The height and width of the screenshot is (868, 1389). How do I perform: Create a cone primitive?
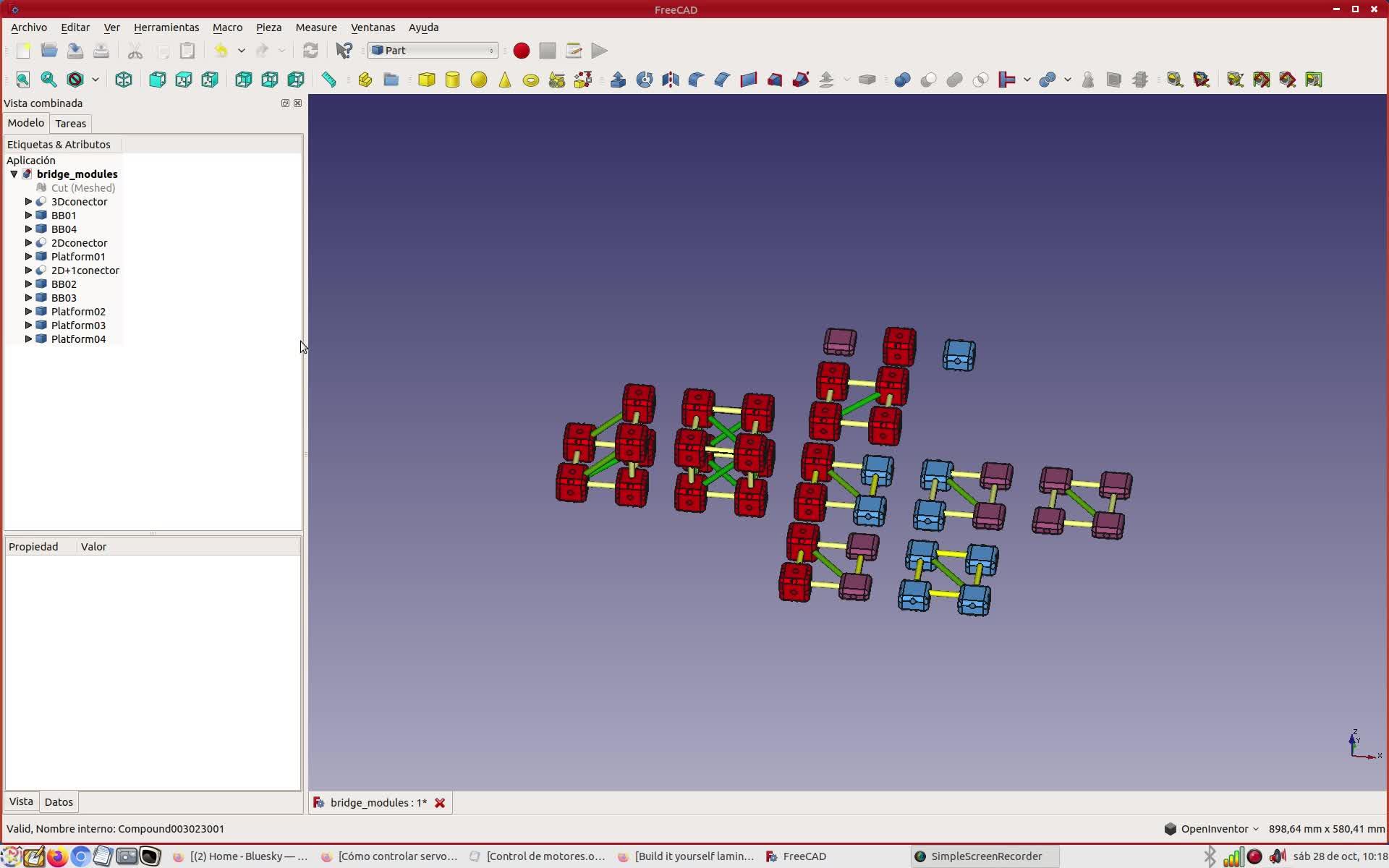click(x=505, y=80)
